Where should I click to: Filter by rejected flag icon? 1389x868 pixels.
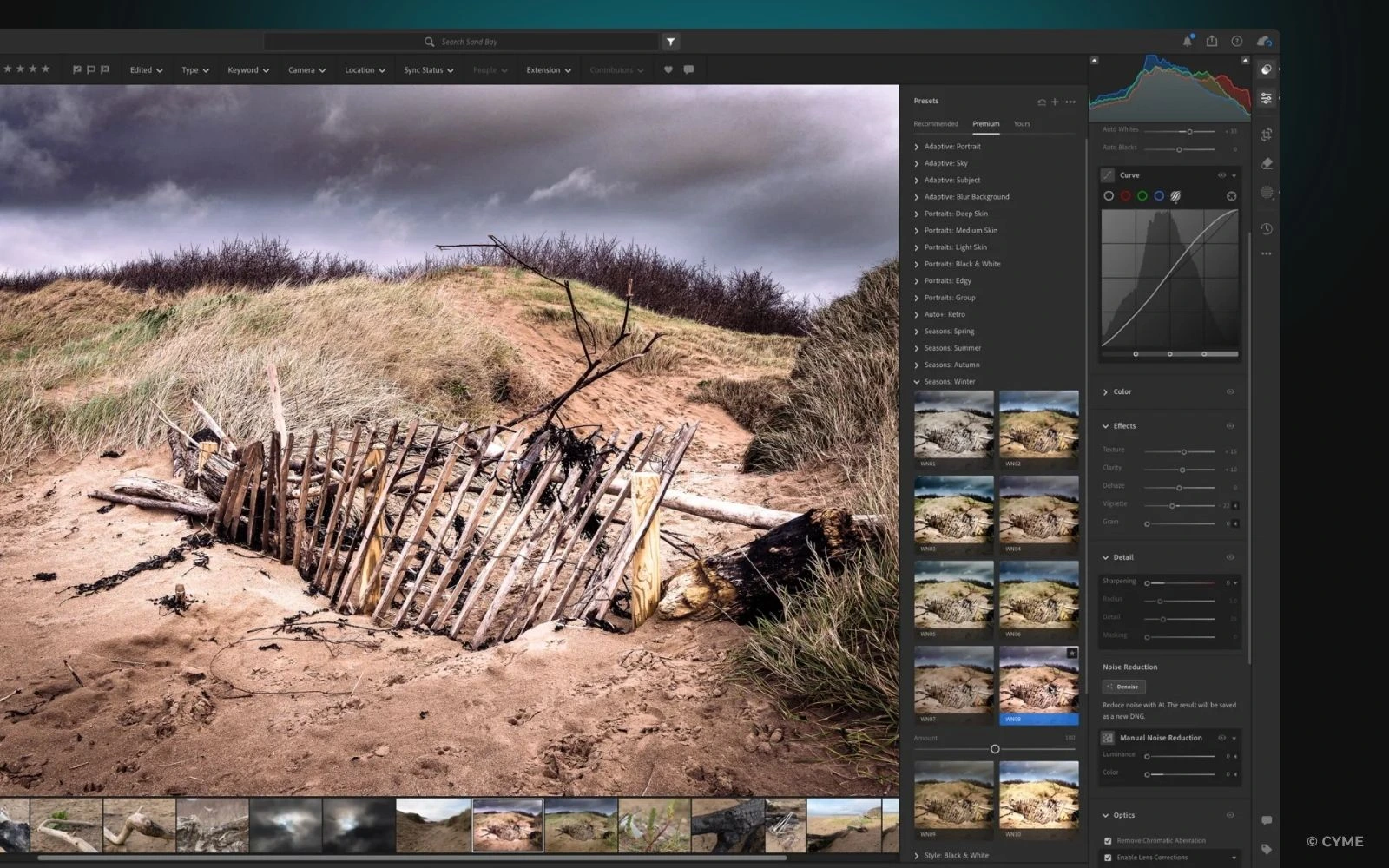[x=105, y=70]
